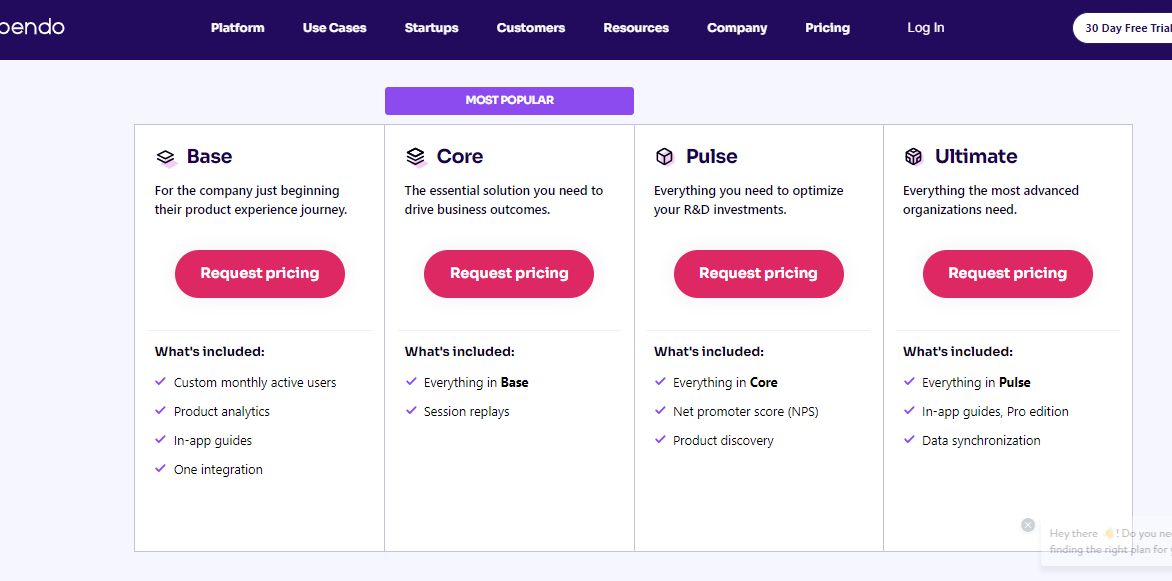Click checkmark next to Product analytics
The height and width of the screenshot is (581, 1172).
click(161, 411)
